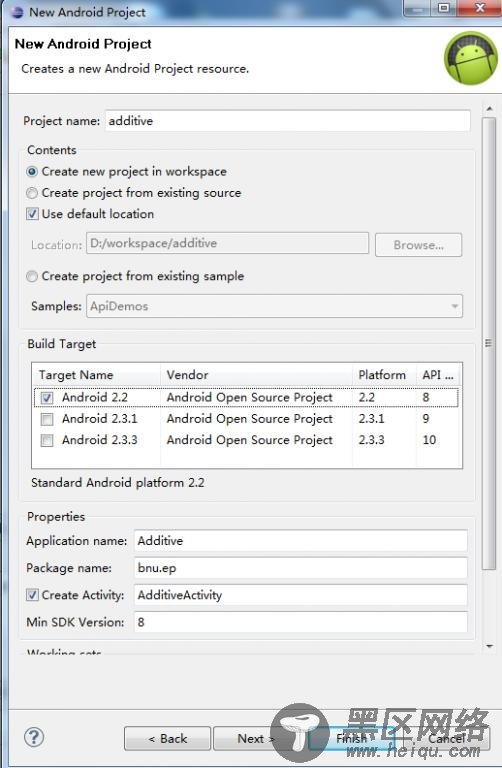Uncheck the Android 2.2 build target
502x768 pixels.
(x=47, y=398)
